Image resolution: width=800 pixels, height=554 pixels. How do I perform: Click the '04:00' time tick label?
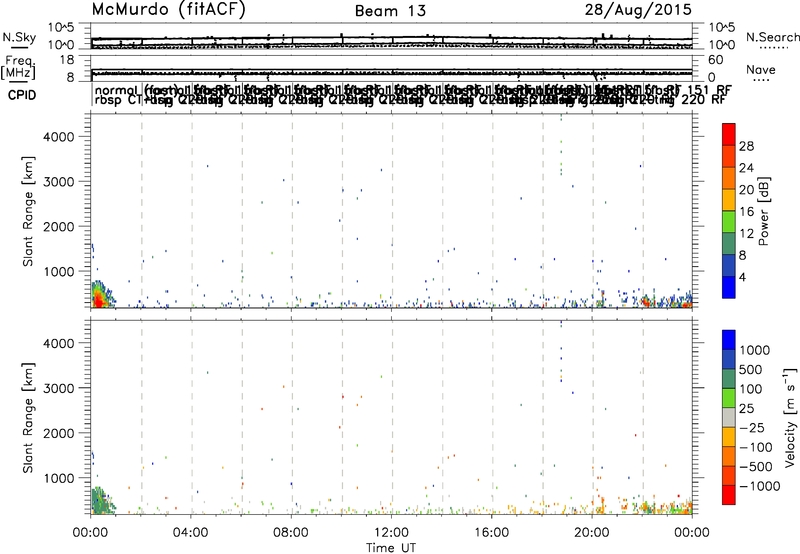pyautogui.click(x=191, y=533)
